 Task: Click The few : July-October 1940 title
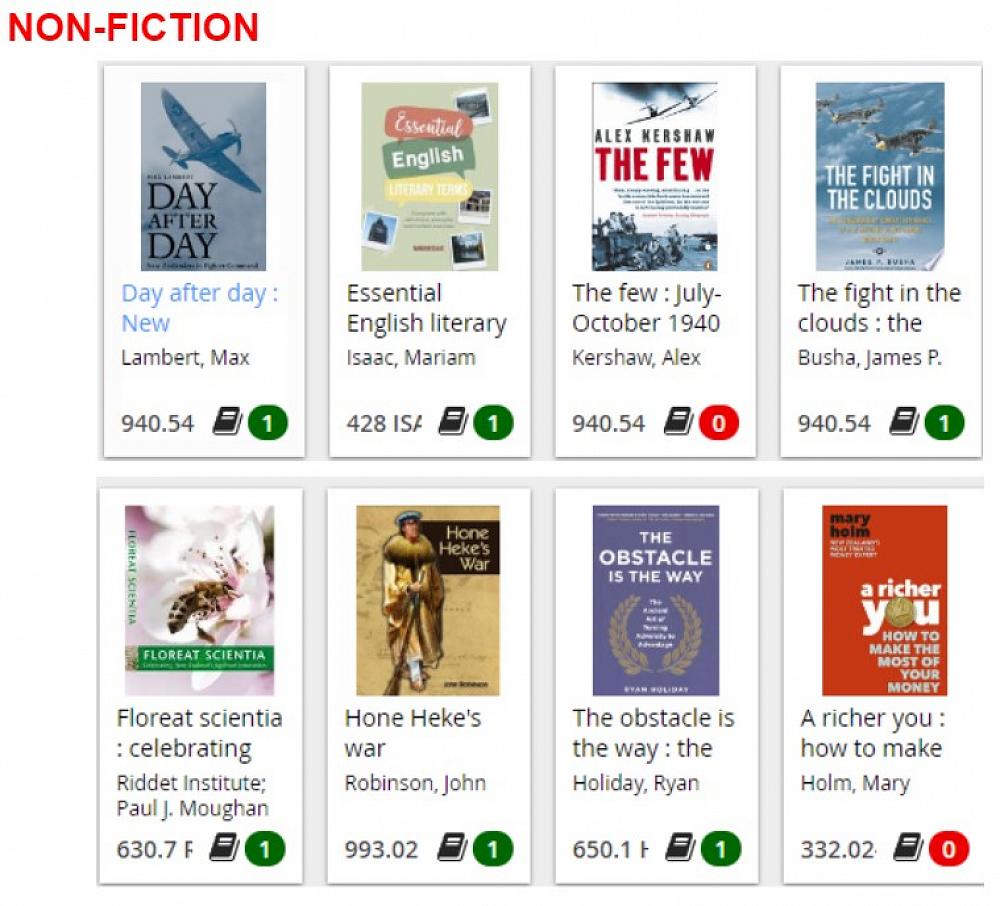[x=646, y=308]
